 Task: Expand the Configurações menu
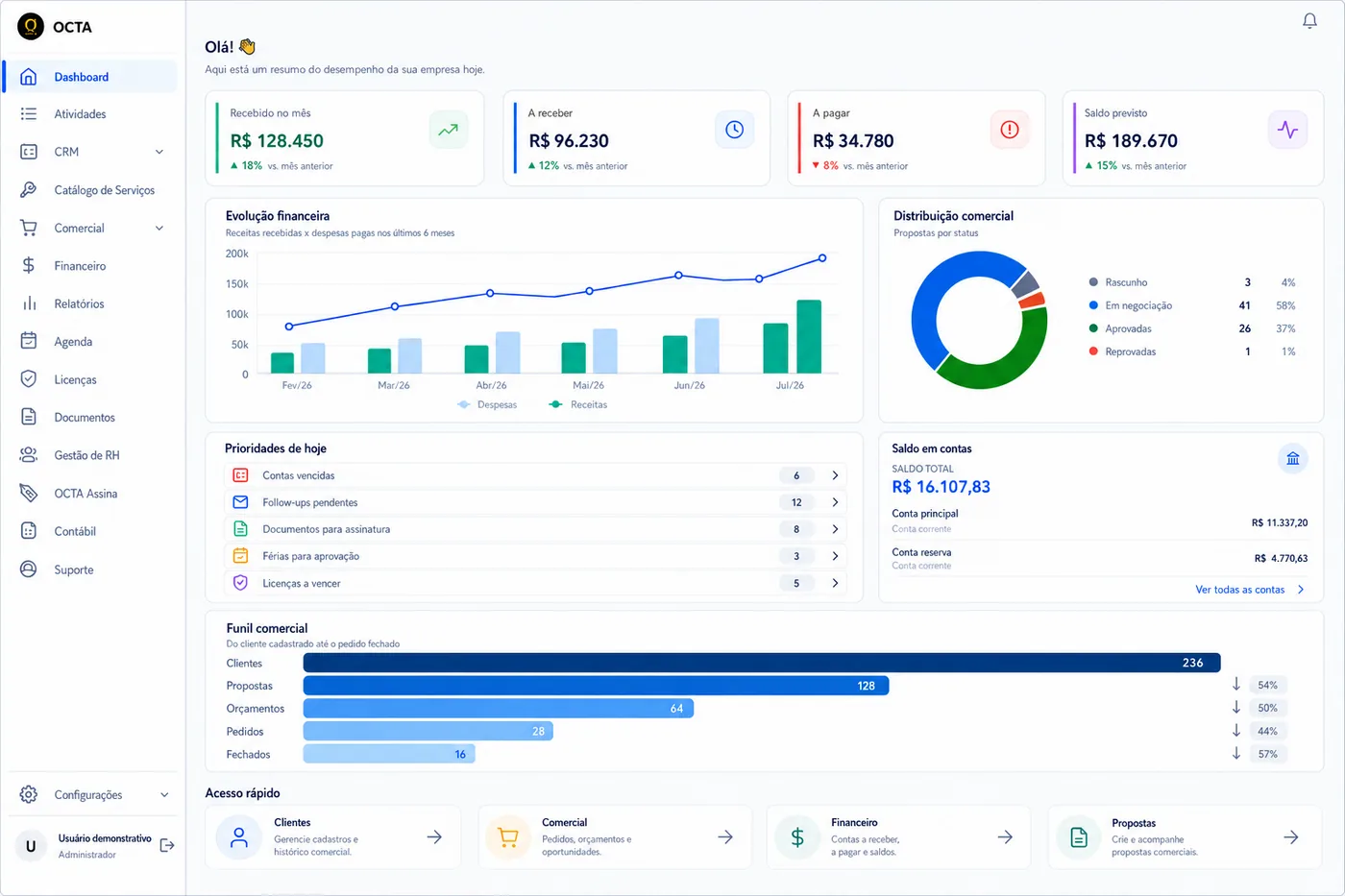(x=164, y=795)
